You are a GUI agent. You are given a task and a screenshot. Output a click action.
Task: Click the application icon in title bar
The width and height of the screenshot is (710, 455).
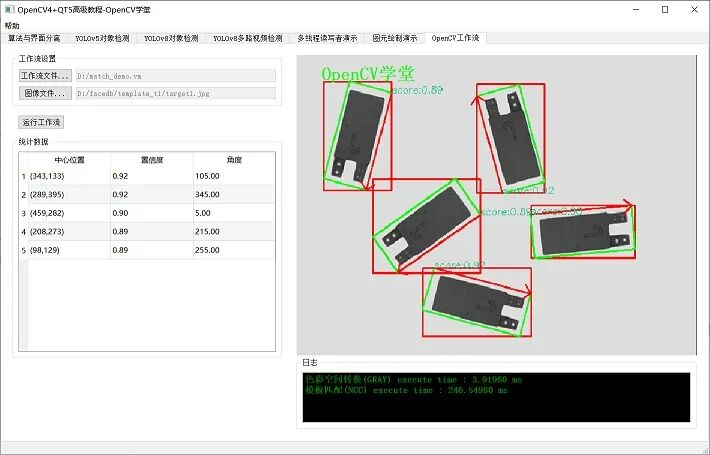pos(9,10)
